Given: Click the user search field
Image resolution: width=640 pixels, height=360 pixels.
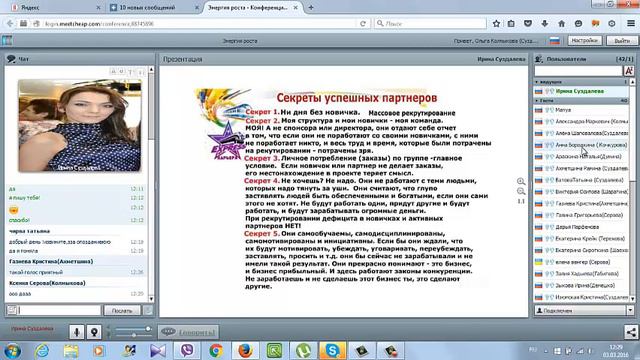Looking at the screenshot, I should tap(578, 71).
